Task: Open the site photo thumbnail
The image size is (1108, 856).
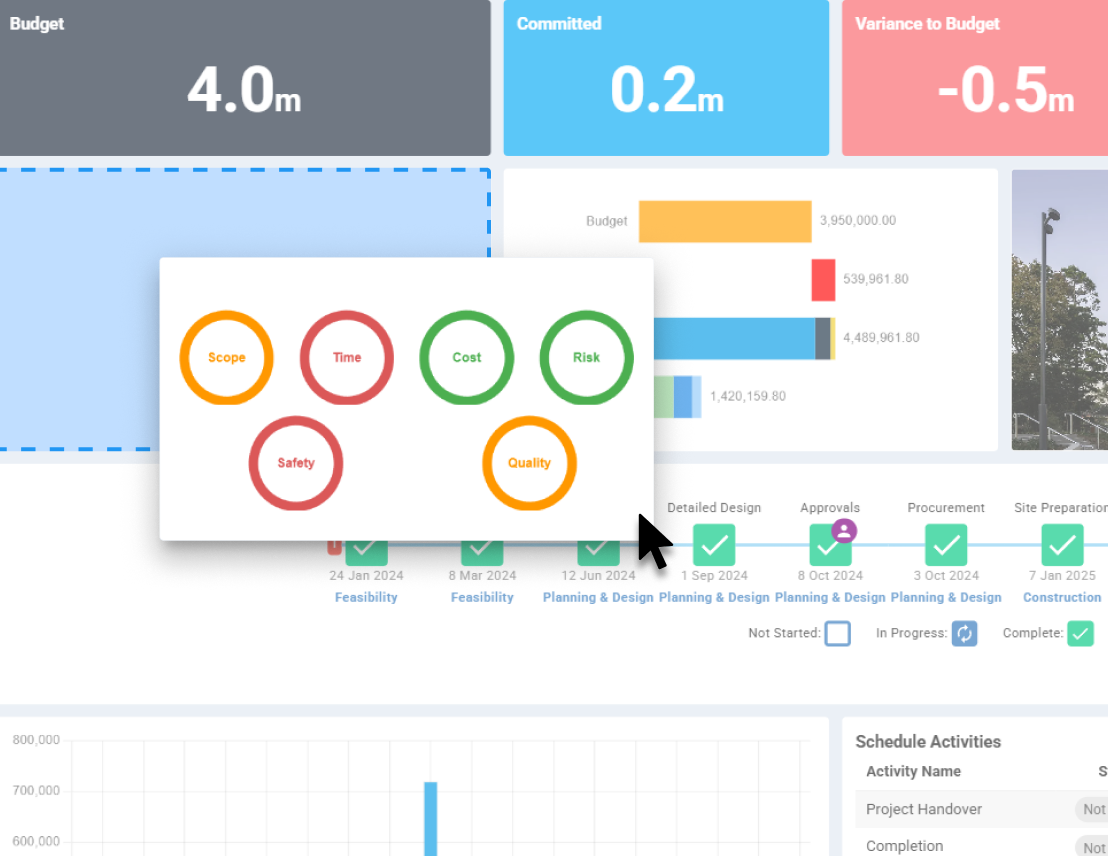Action: (1060, 310)
